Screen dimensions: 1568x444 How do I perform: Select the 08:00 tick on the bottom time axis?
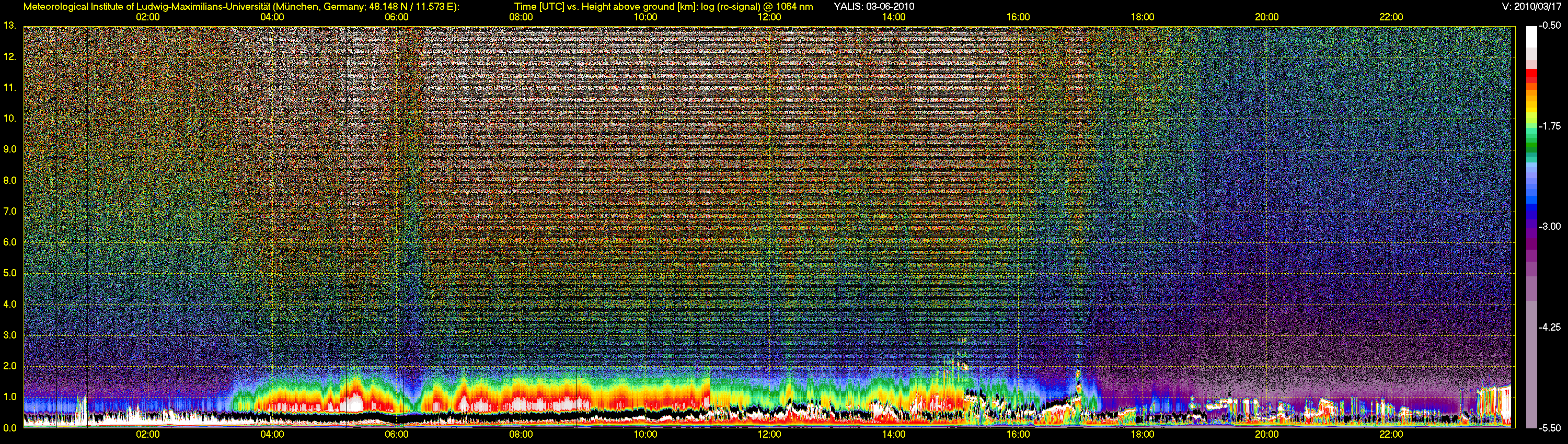point(521,435)
